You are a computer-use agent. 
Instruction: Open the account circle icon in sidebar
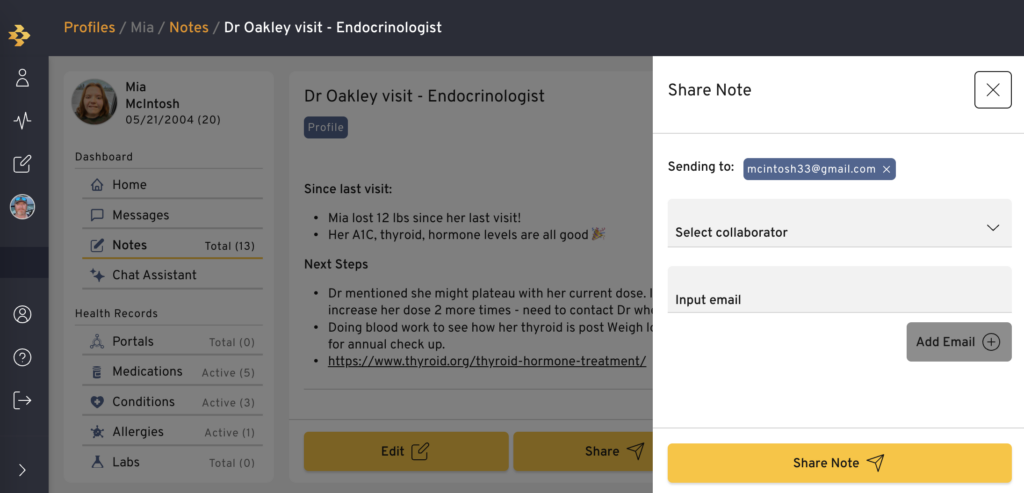pyautogui.click(x=22, y=314)
